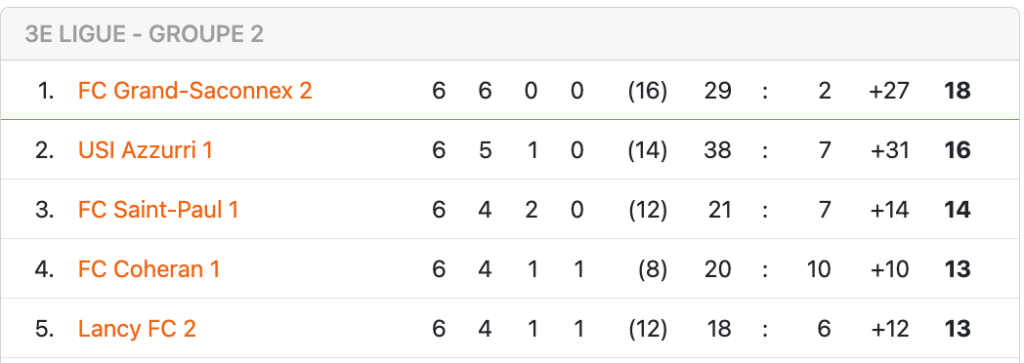Select the +14 goal difference of Saint-Paul

[x=889, y=210]
